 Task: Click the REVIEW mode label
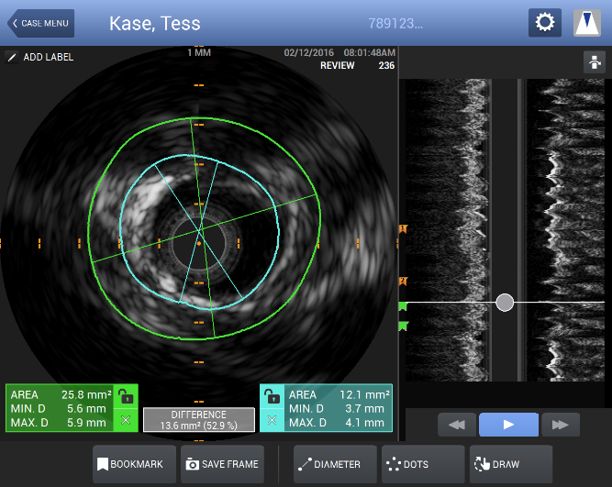[x=337, y=66]
